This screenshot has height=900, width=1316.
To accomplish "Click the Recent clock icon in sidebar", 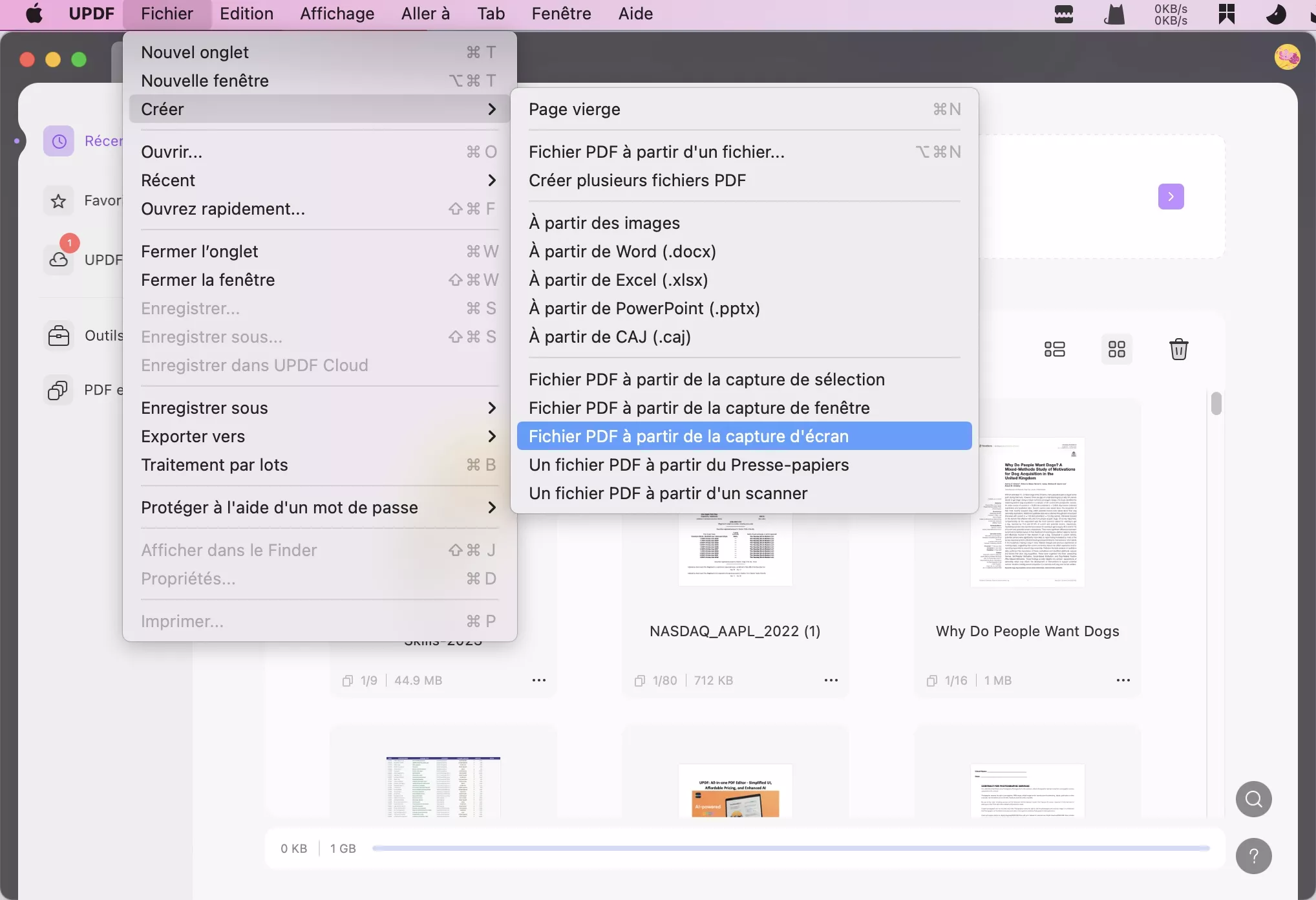I will pos(59,141).
